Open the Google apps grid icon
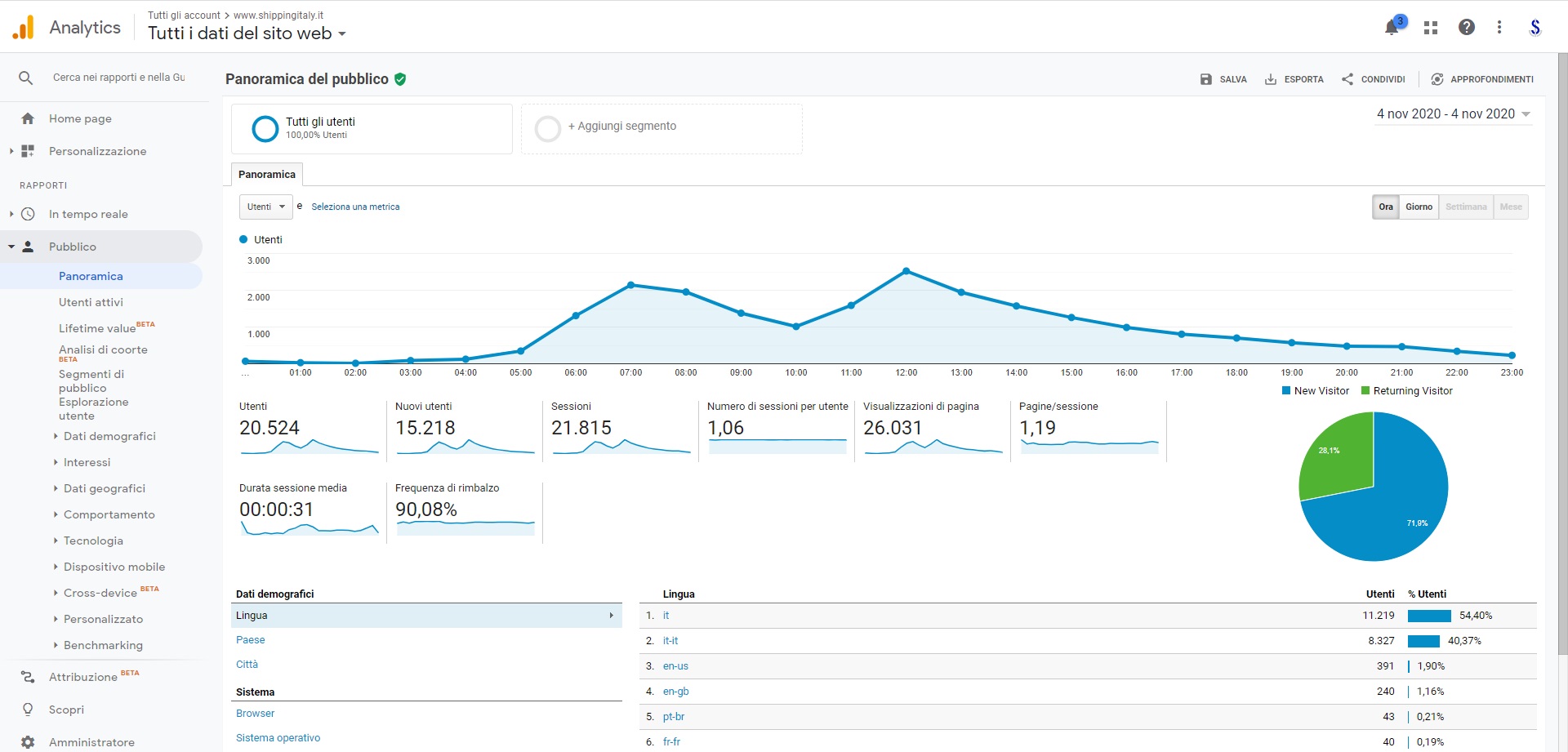 [x=1430, y=28]
